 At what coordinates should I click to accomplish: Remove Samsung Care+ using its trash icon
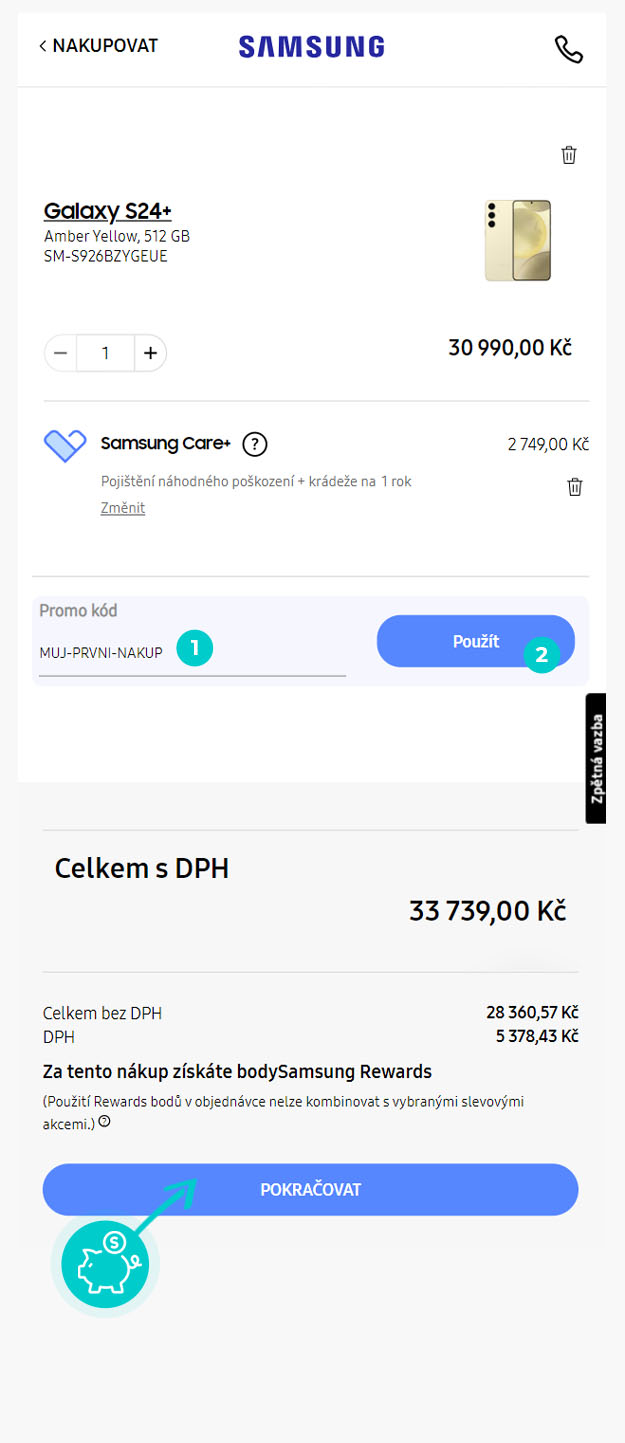click(x=575, y=487)
